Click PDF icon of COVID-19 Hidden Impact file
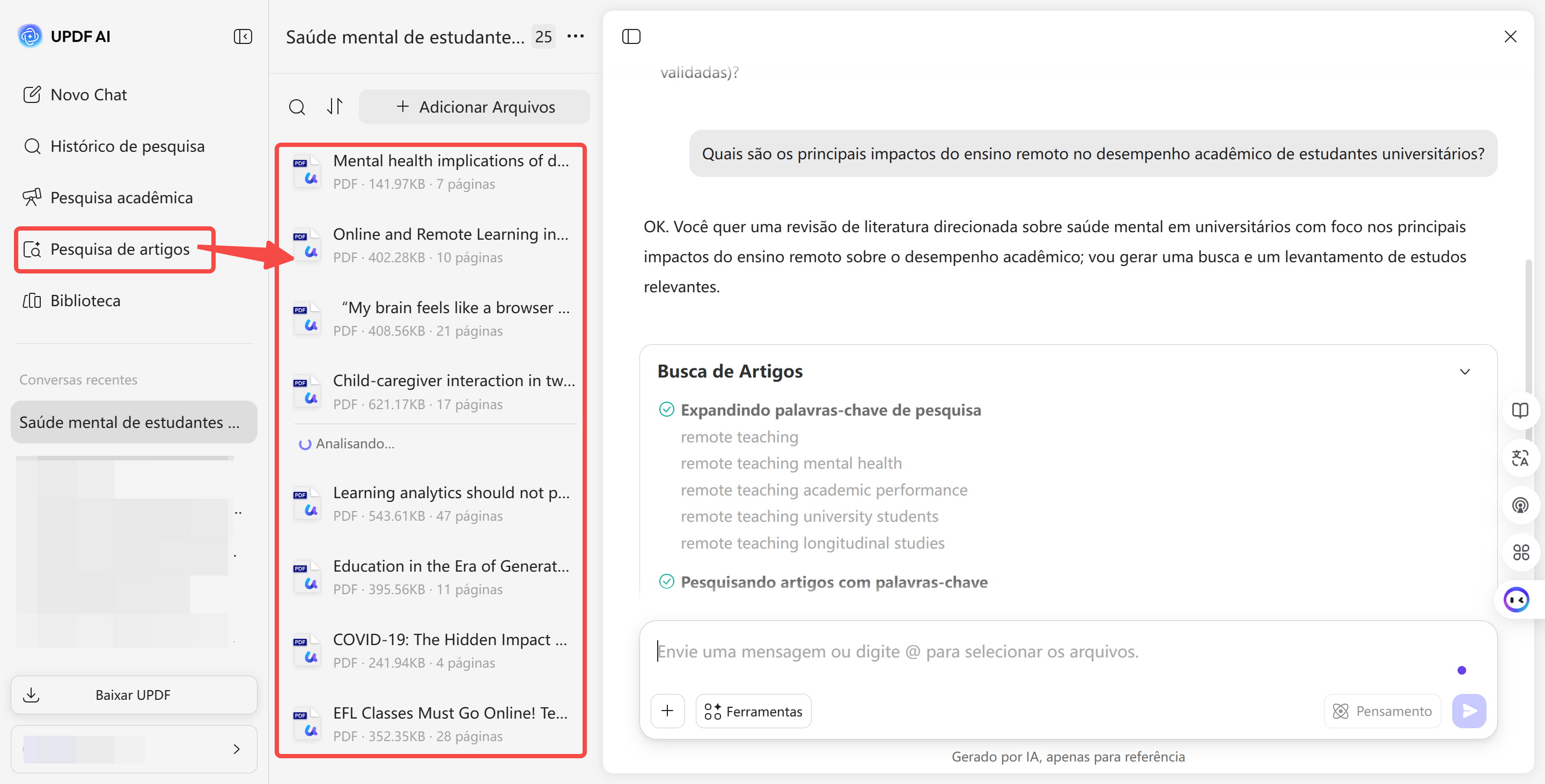1545x784 pixels. [307, 650]
